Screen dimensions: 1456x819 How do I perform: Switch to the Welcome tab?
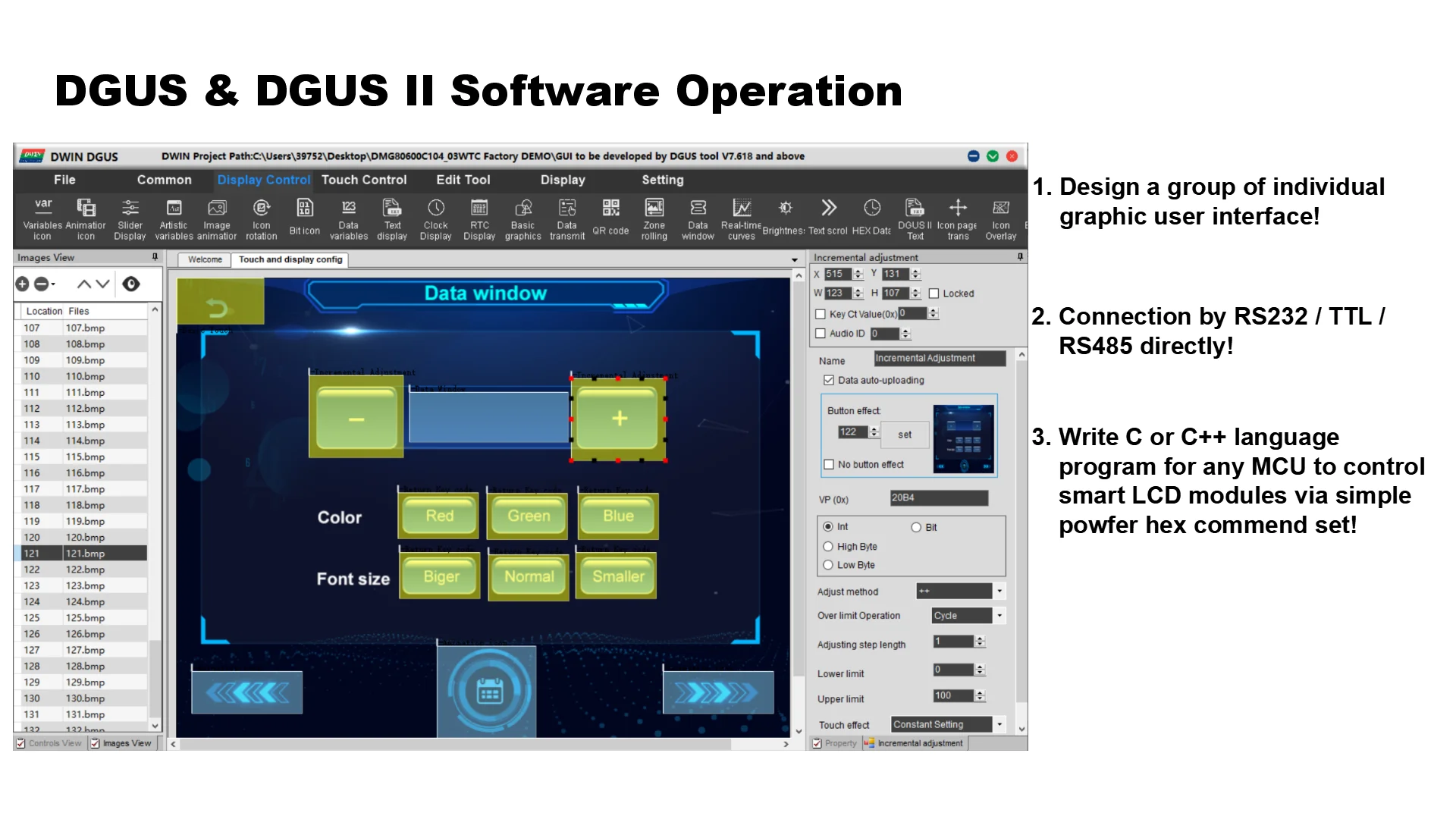click(205, 259)
